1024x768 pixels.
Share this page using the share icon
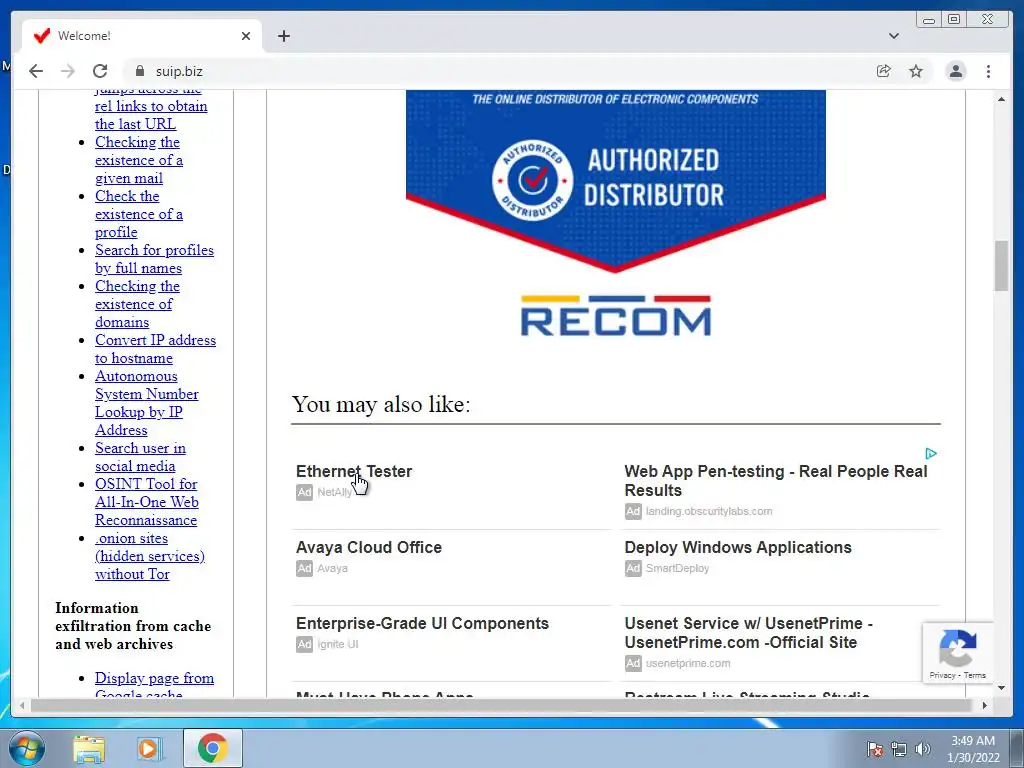point(884,71)
